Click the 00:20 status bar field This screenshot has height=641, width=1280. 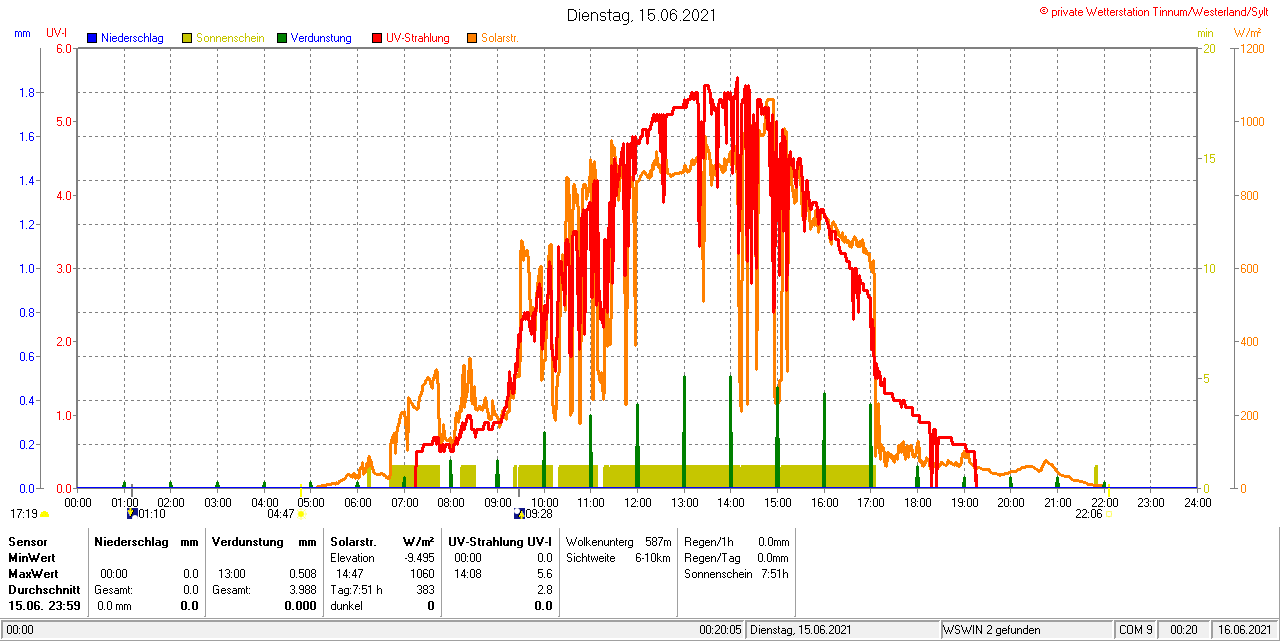coord(1186,630)
